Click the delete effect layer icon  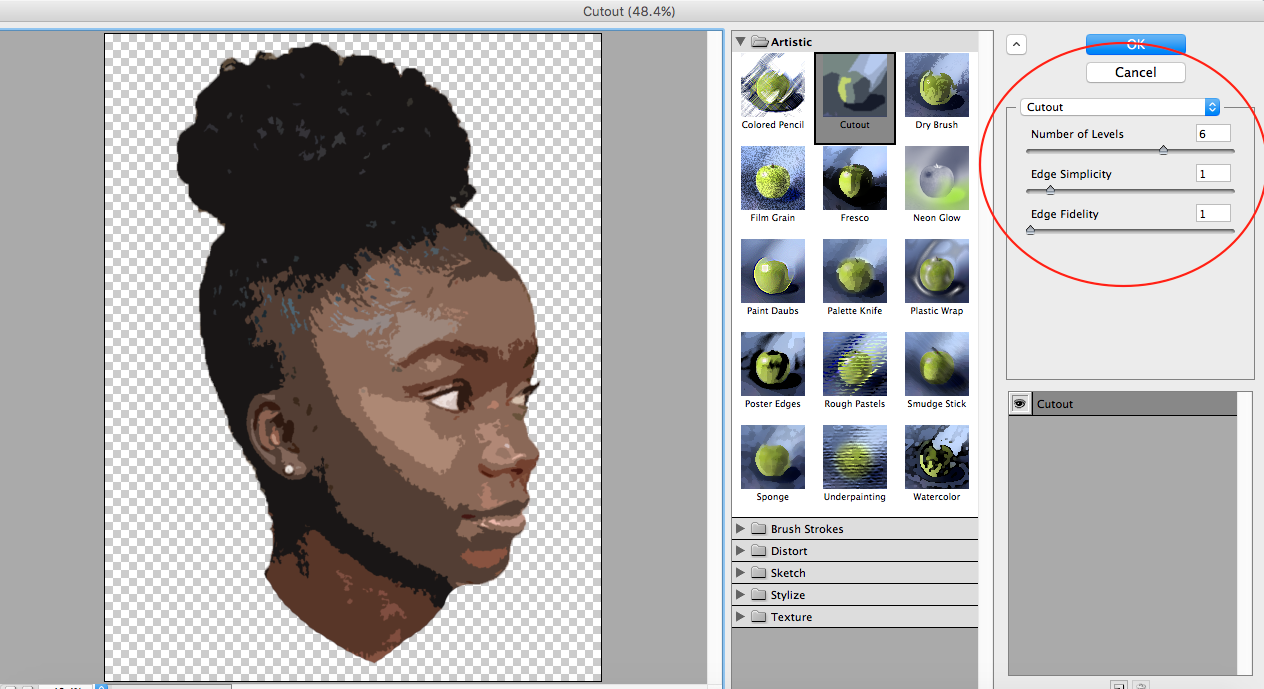click(x=1141, y=685)
